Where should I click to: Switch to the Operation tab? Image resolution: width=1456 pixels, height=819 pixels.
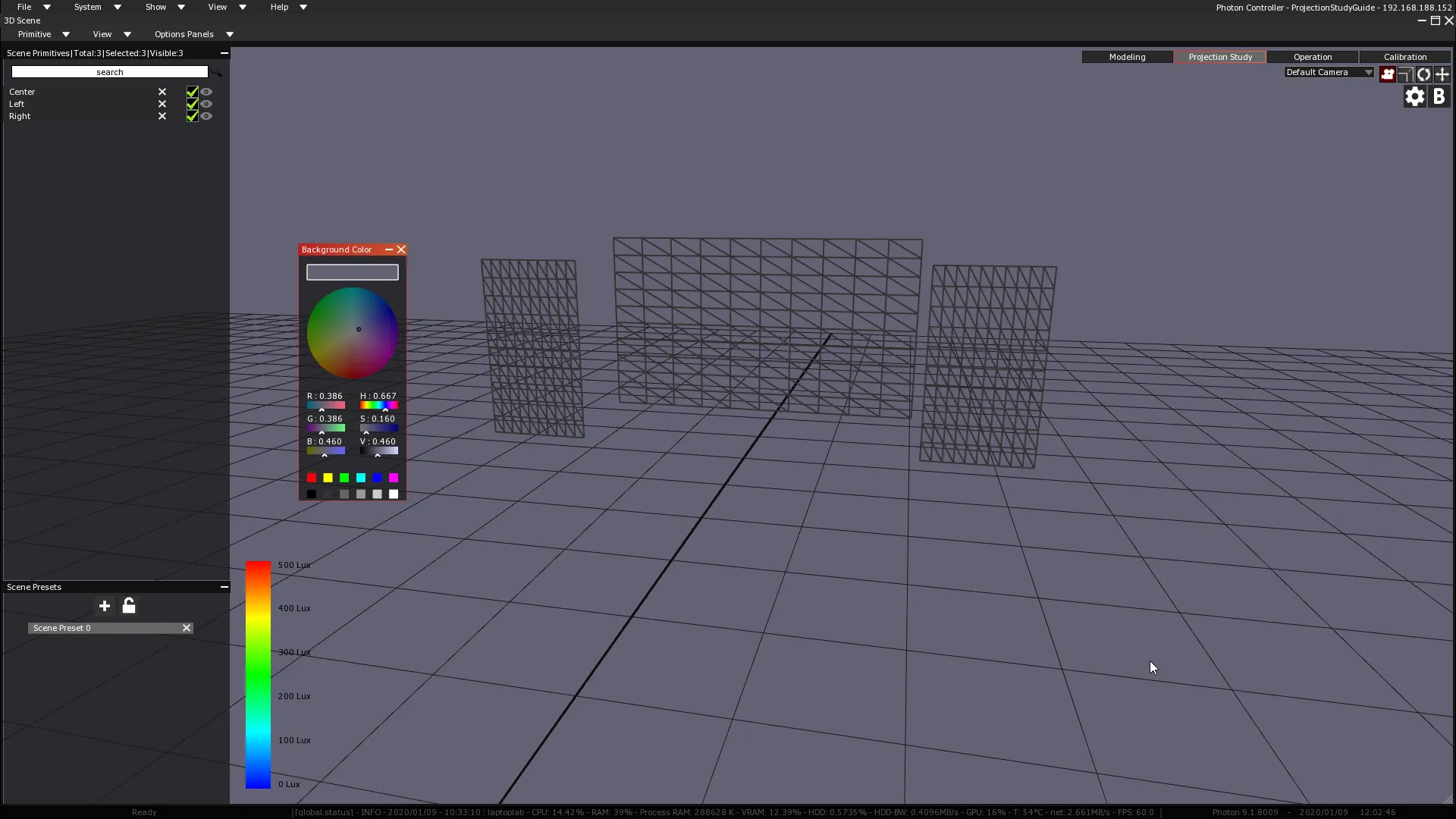point(1313,57)
